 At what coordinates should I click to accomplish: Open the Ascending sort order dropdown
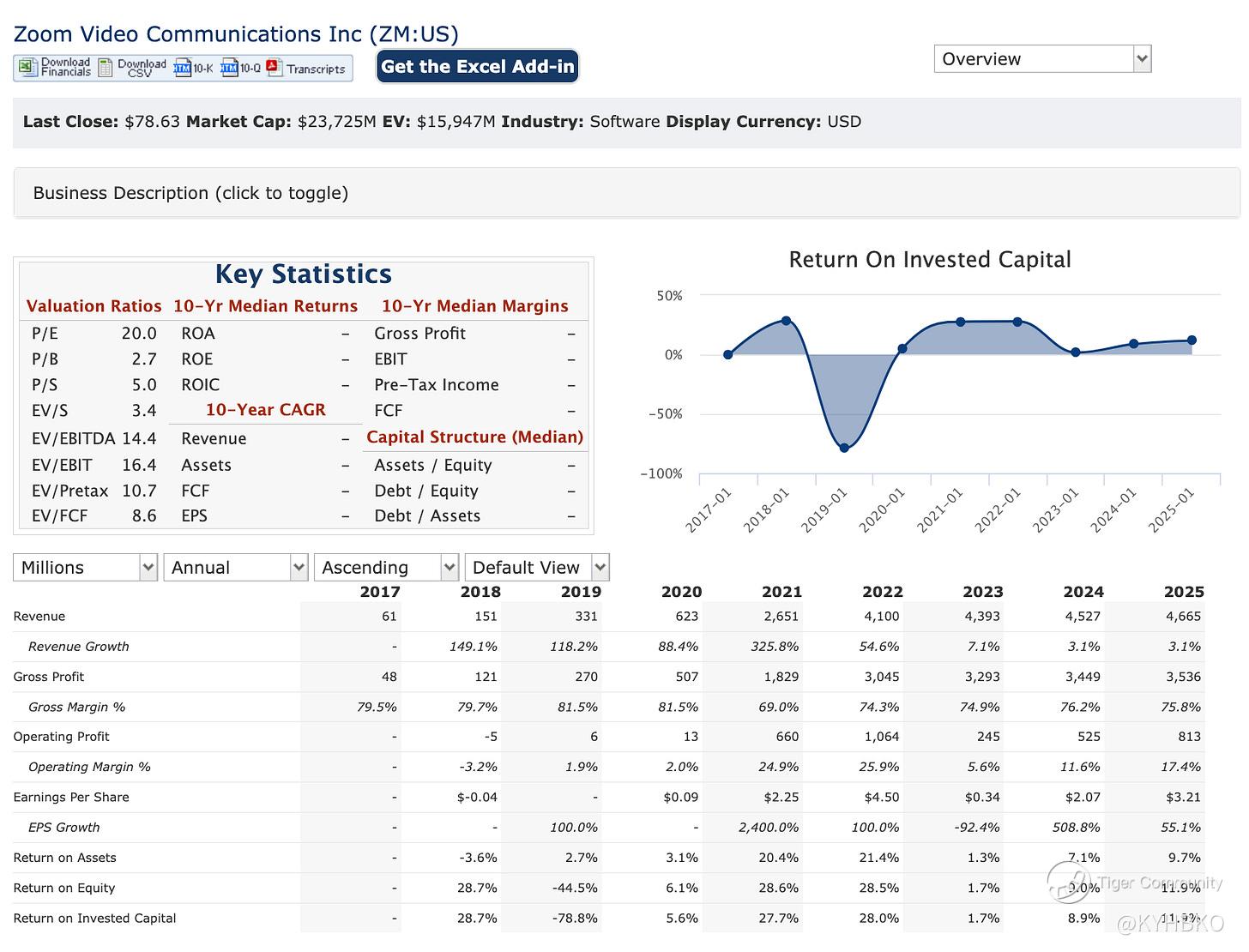[386, 568]
